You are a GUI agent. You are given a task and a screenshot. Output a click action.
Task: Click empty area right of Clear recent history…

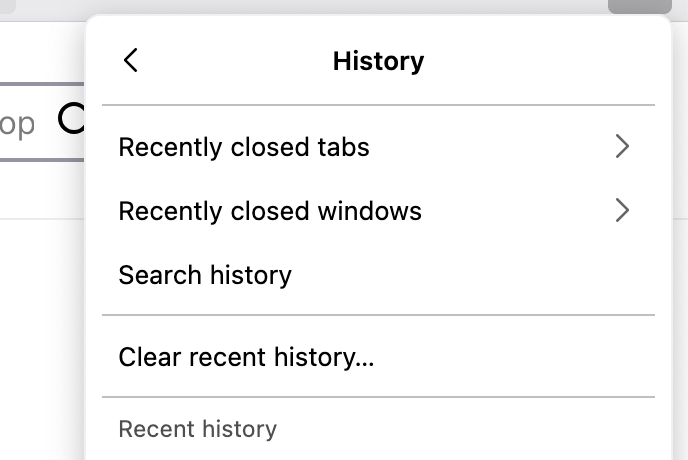coord(514,356)
